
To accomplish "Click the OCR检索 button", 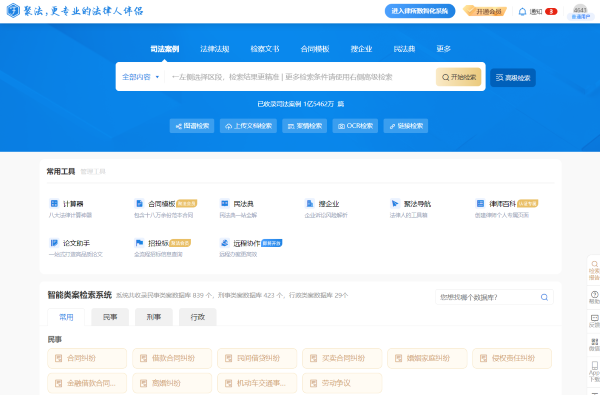I will pos(355,126).
